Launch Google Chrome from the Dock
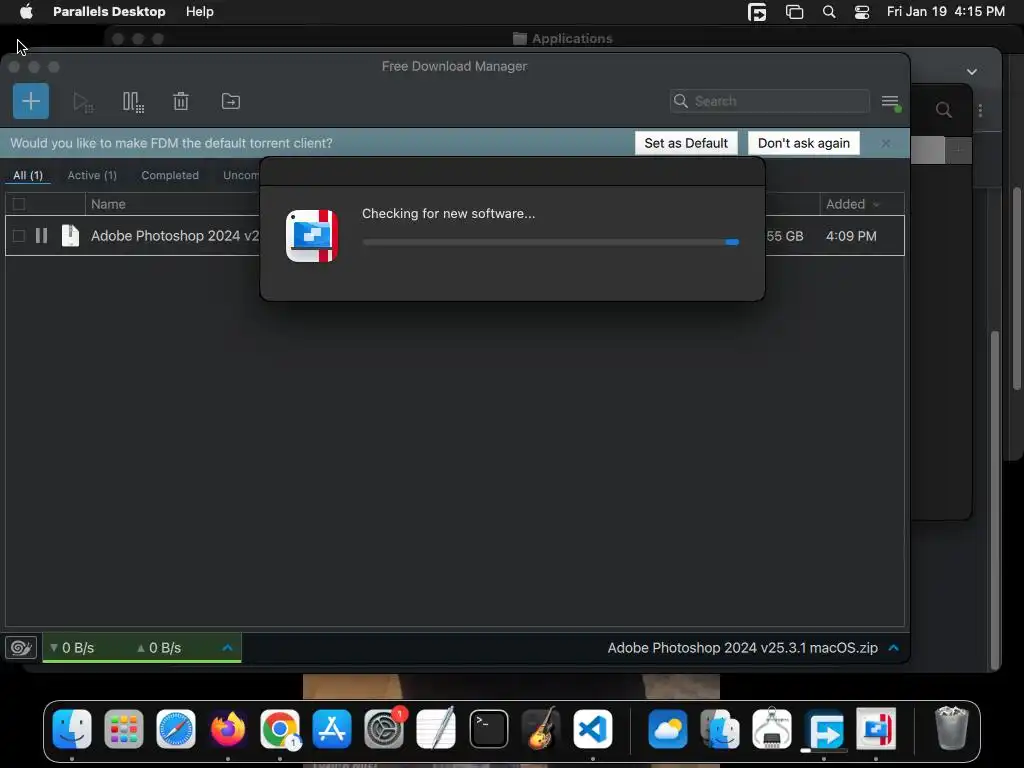1024x768 pixels. pyautogui.click(x=280, y=729)
